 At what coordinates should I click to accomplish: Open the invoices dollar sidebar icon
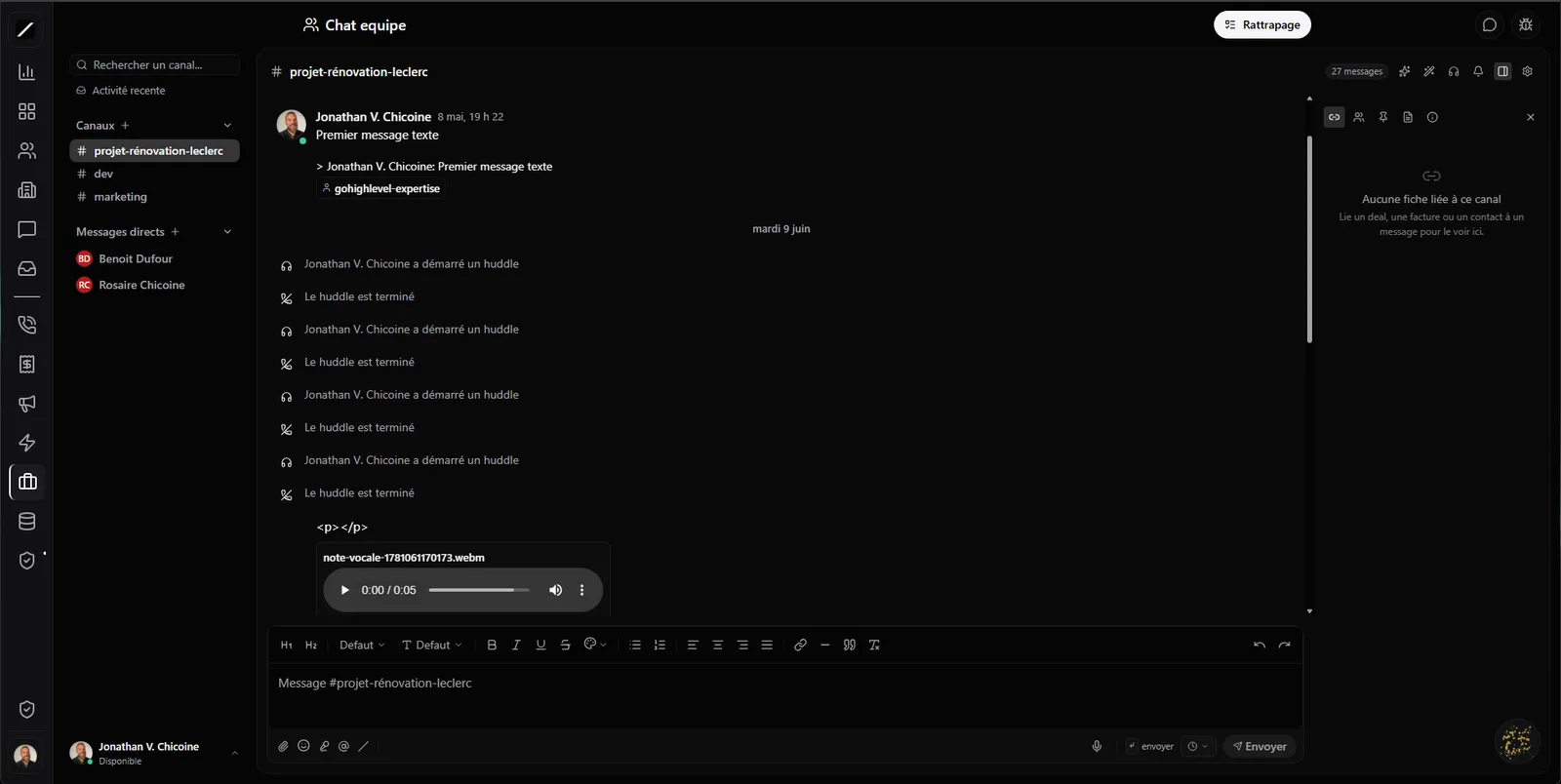tap(27, 364)
